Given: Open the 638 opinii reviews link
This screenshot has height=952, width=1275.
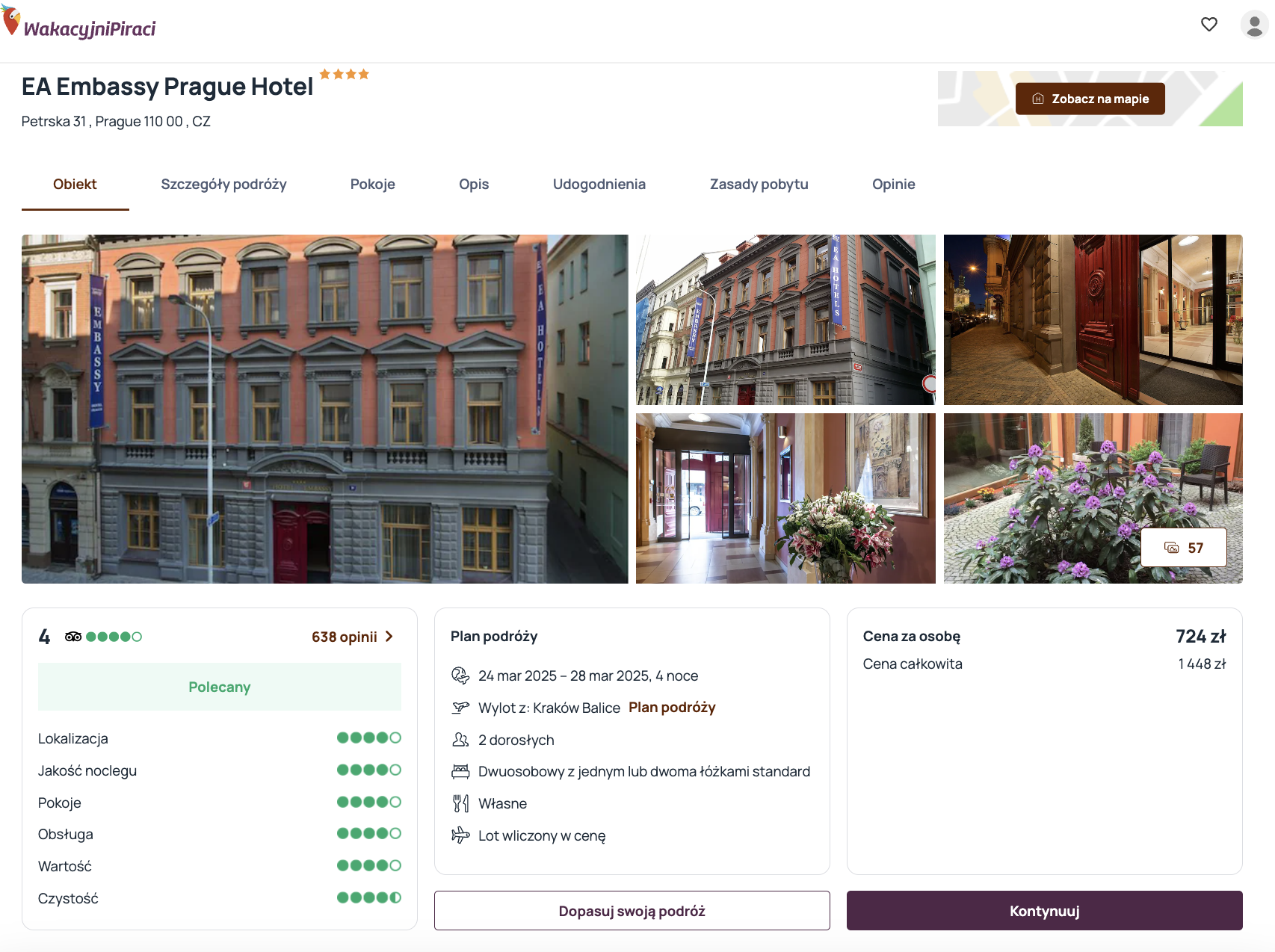Looking at the screenshot, I should point(345,637).
